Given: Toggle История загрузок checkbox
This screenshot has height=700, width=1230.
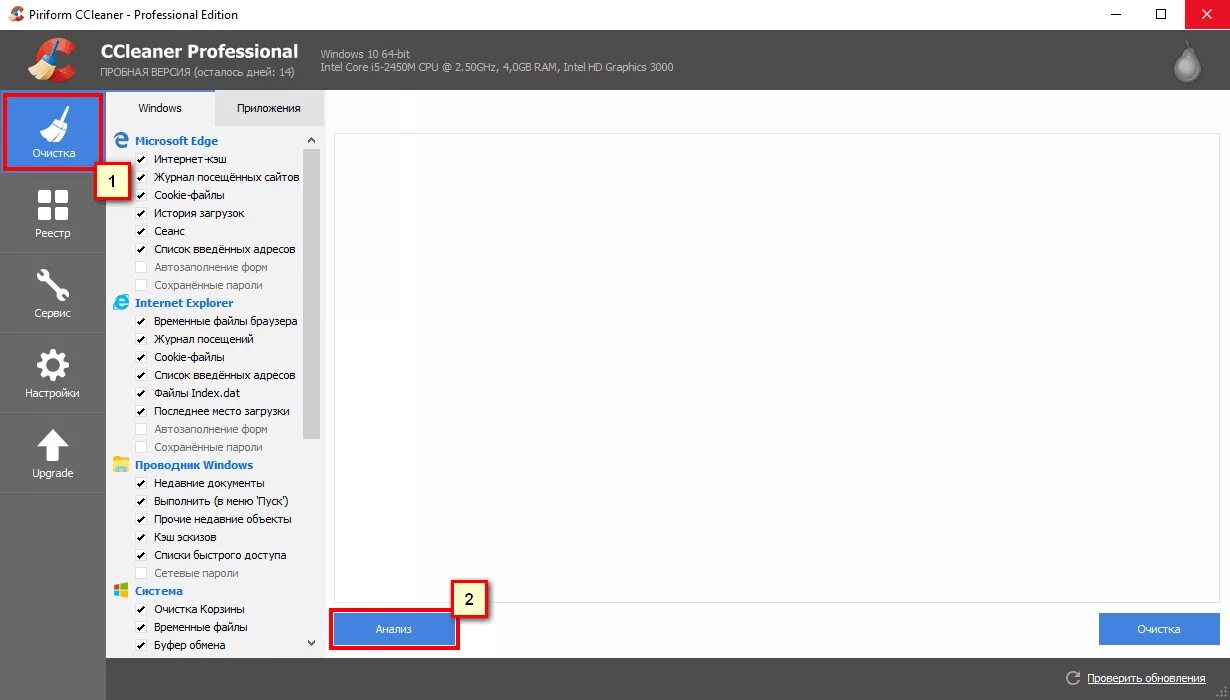Looking at the screenshot, I should click(141, 213).
